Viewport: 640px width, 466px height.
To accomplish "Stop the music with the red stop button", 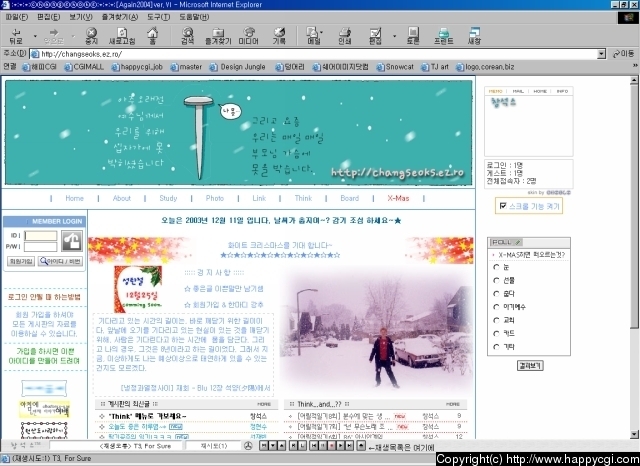I will point(332,446).
